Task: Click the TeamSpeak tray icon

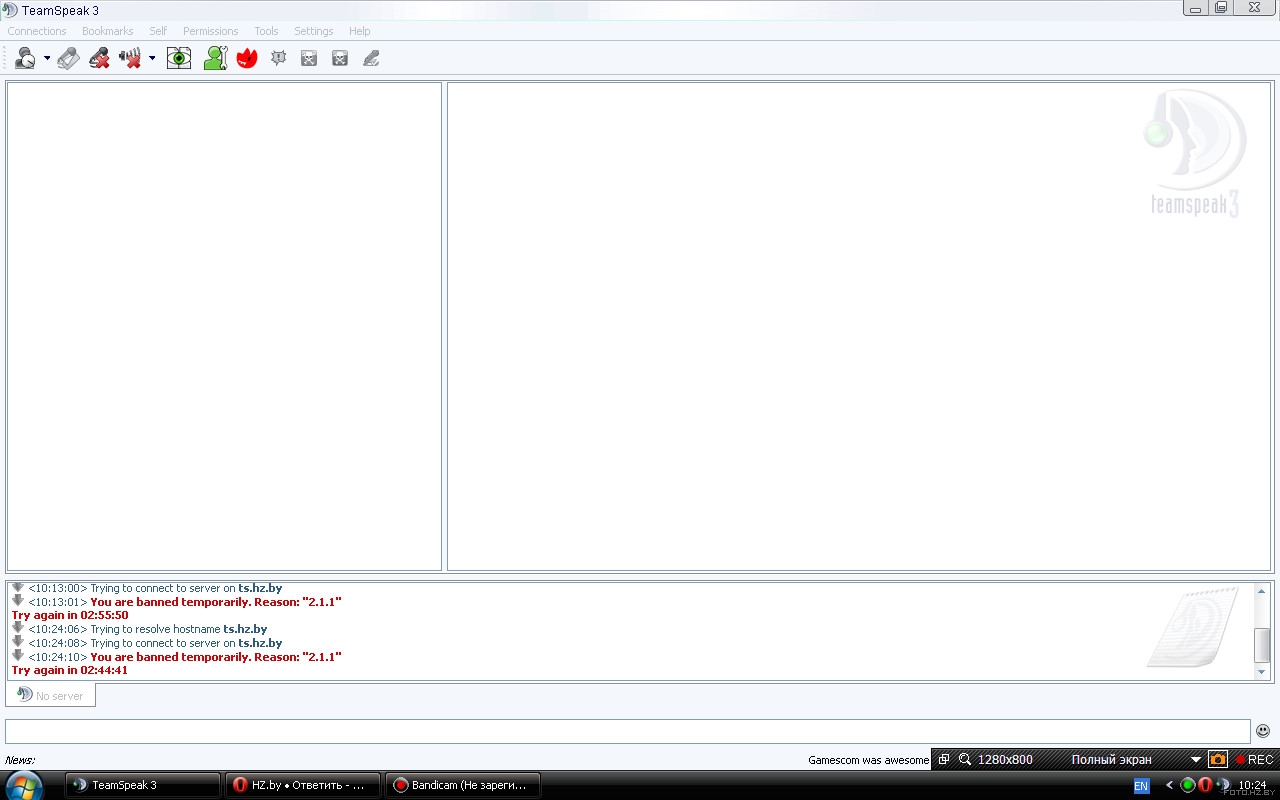Action: point(1223,785)
